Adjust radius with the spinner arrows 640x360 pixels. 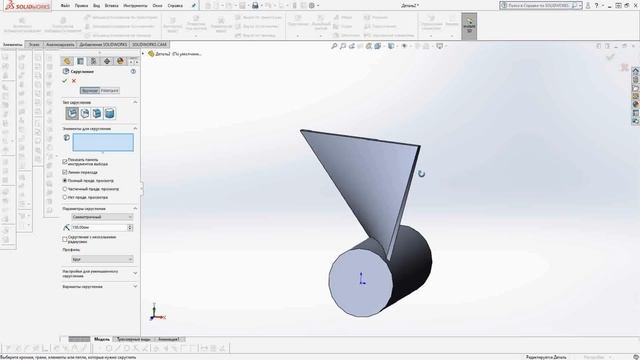click(130, 227)
